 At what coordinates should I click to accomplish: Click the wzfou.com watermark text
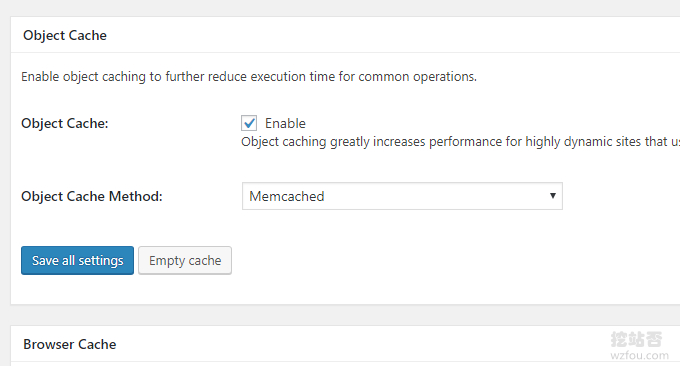639,356
